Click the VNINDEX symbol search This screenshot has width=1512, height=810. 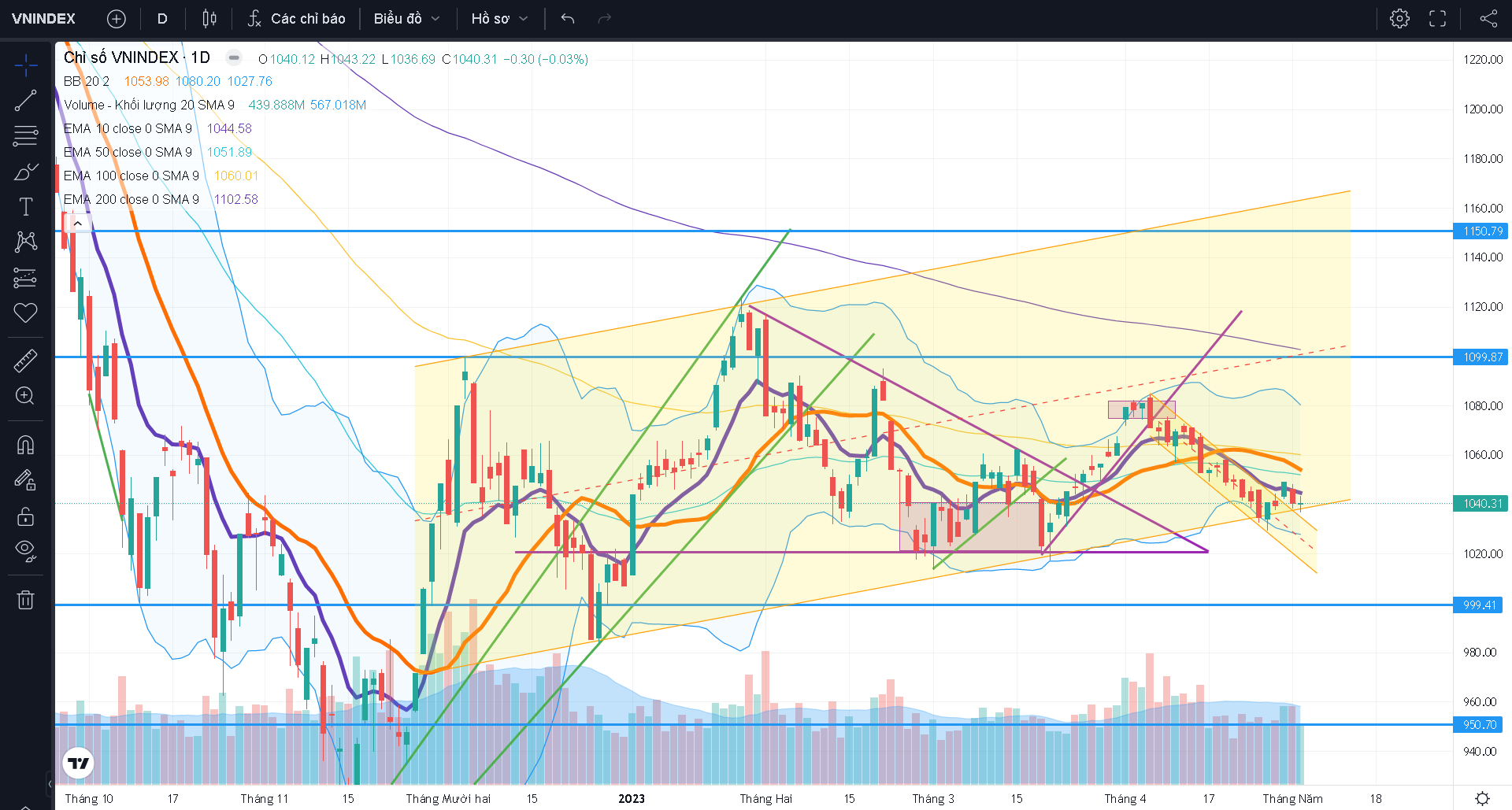[x=43, y=18]
